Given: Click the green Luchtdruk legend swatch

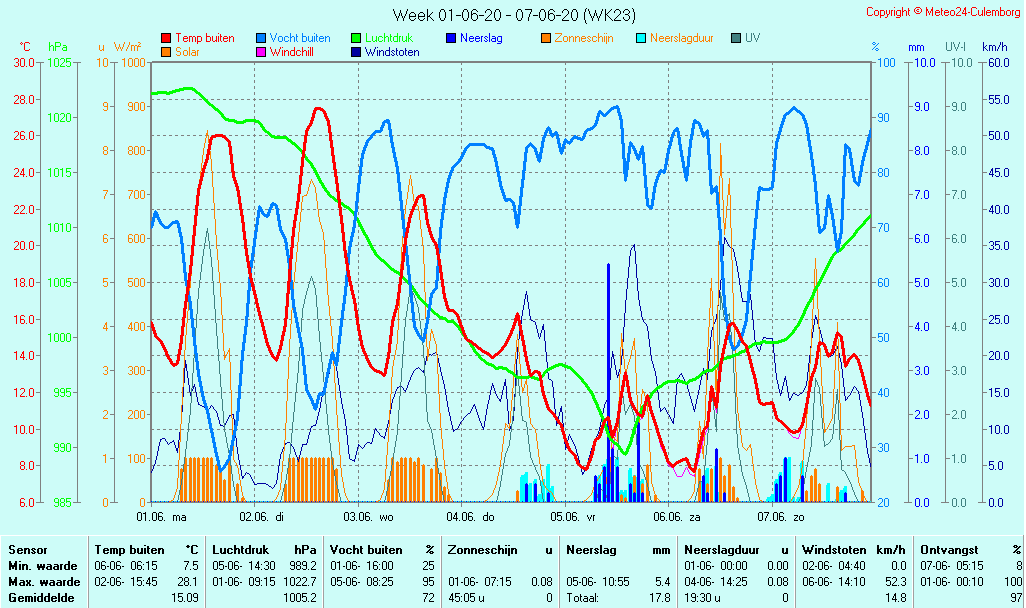Looking at the screenshot, I should click(x=356, y=38).
